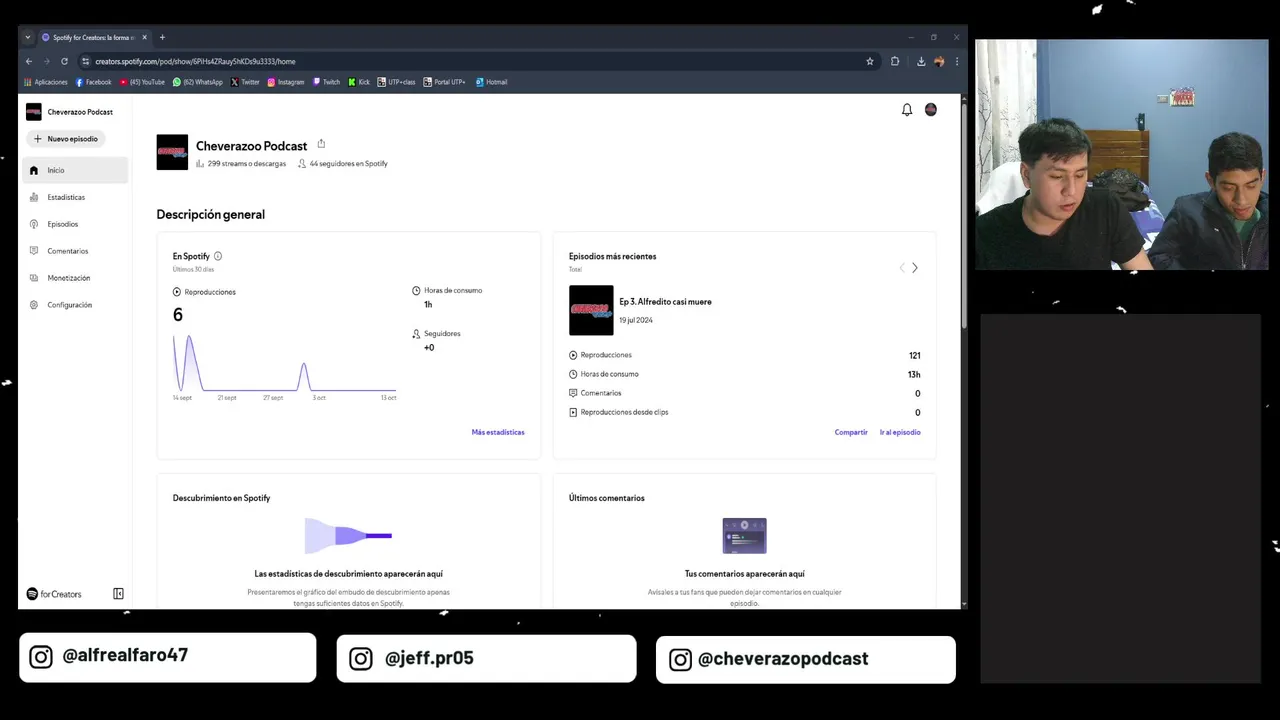Viewport: 1280px width, 720px height.
Task: Click the Episodios icon in sidebar
Action: click(x=34, y=224)
